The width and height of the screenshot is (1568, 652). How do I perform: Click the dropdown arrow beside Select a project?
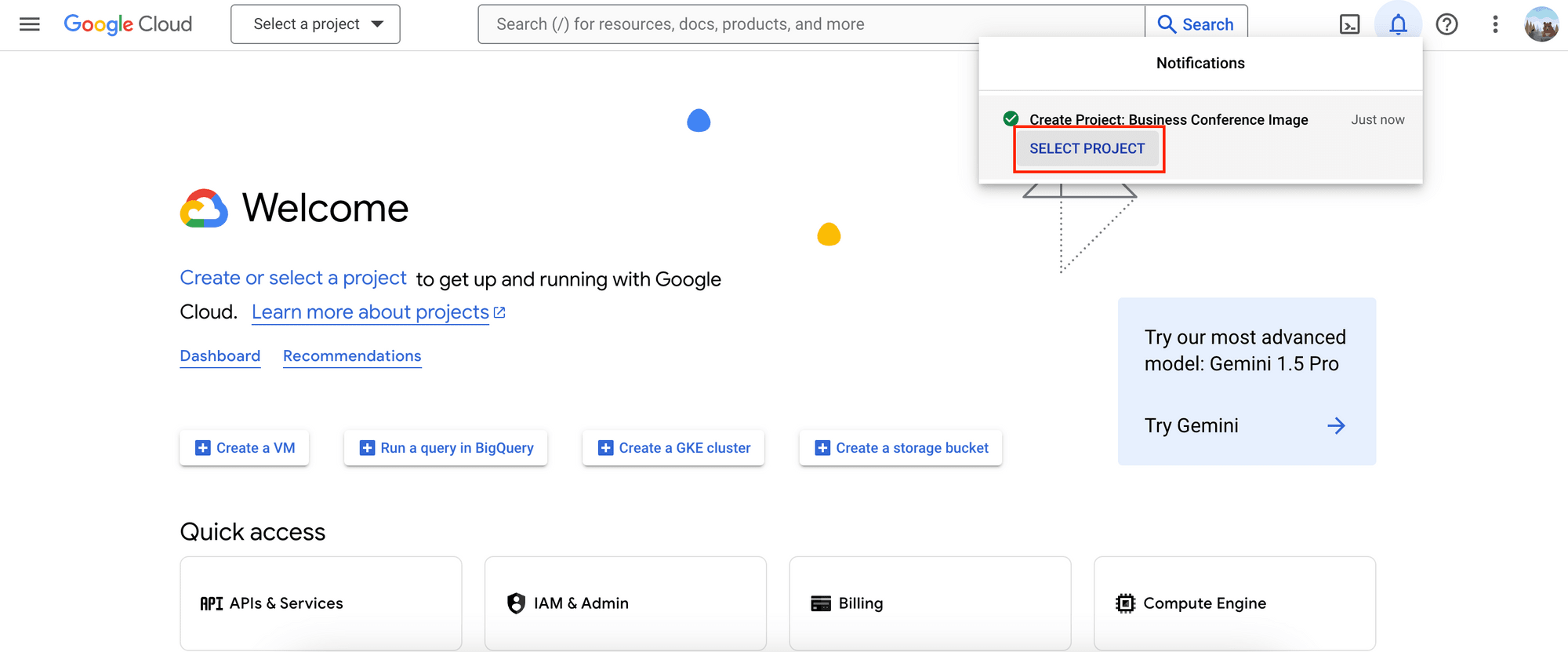[x=378, y=24]
